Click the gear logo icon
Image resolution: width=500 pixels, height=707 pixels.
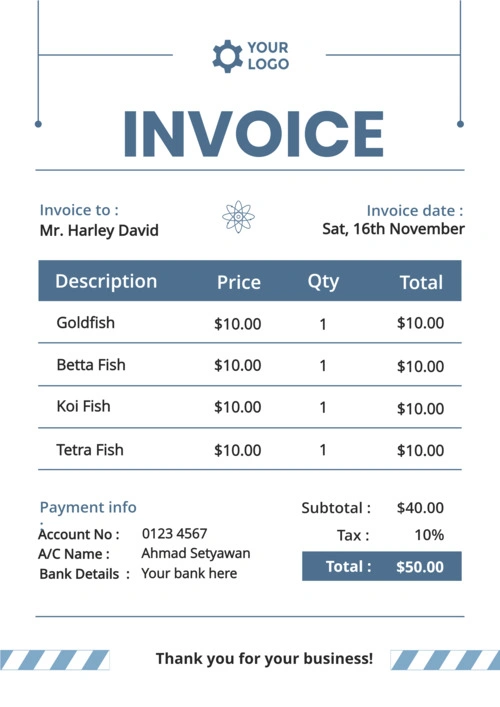click(228, 56)
